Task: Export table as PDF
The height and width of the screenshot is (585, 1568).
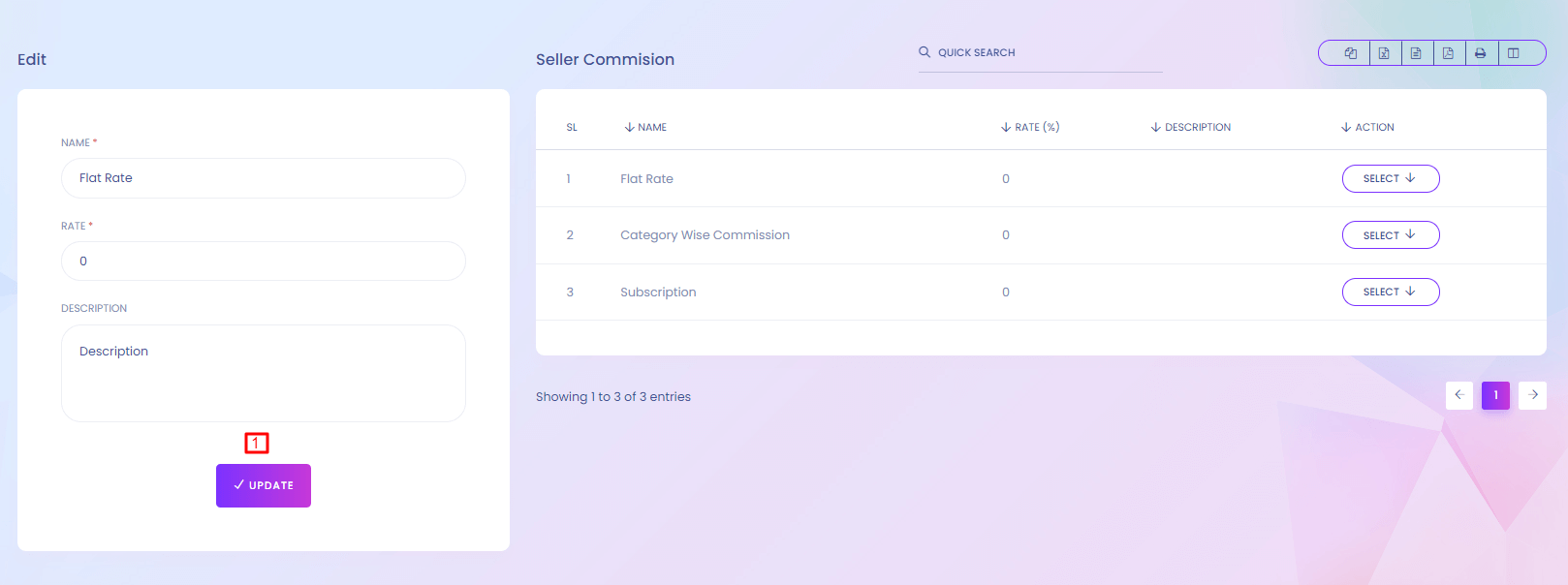Action: [x=1448, y=53]
